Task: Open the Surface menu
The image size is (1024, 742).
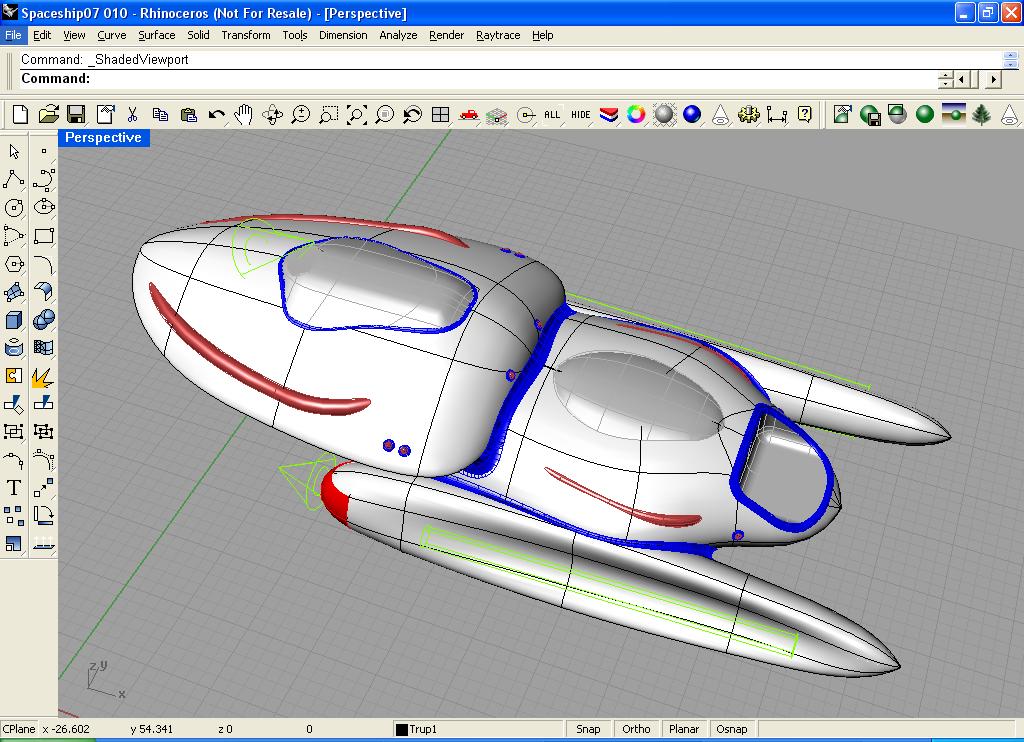Action: [x=157, y=35]
